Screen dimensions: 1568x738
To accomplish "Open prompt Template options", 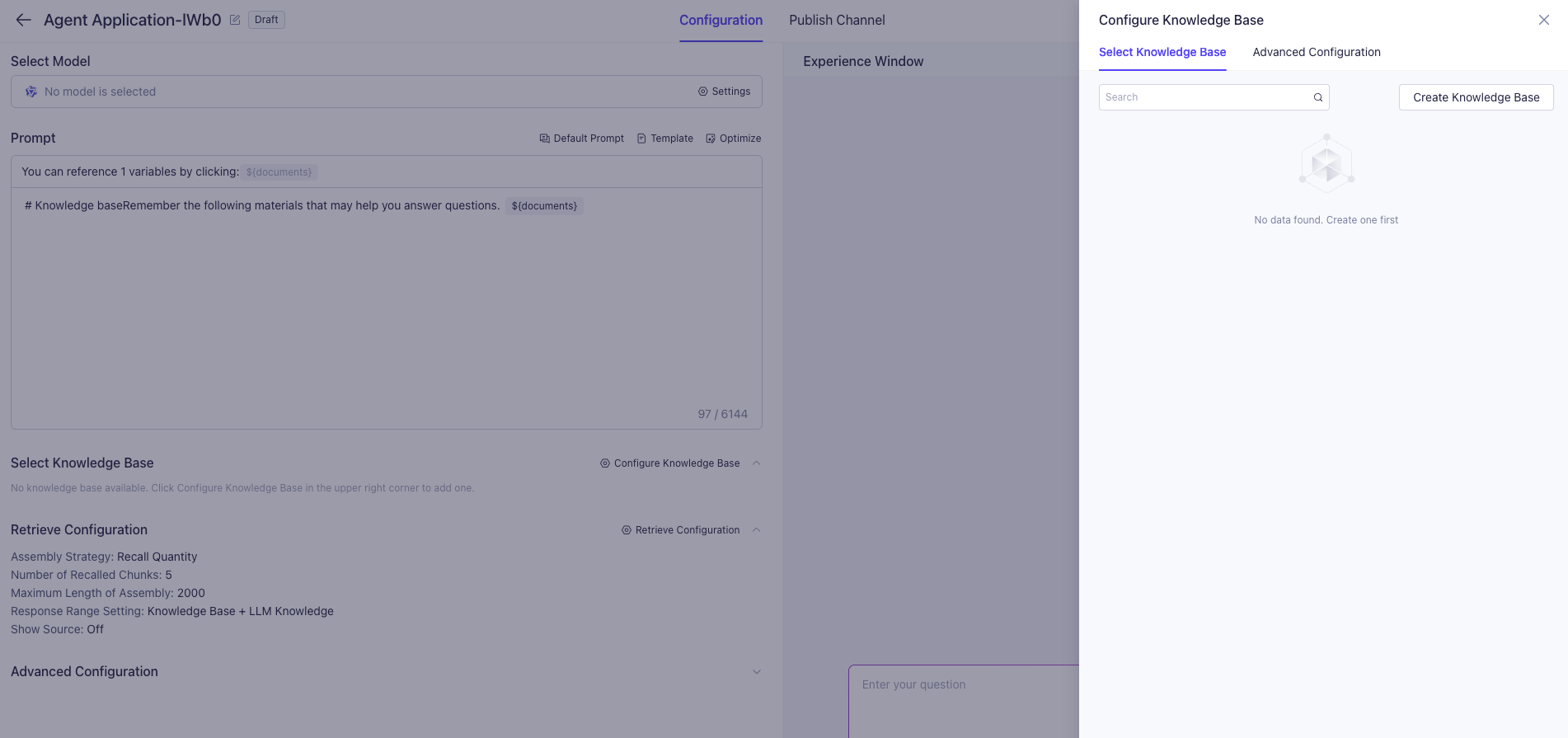I will pyautogui.click(x=664, y=139).
